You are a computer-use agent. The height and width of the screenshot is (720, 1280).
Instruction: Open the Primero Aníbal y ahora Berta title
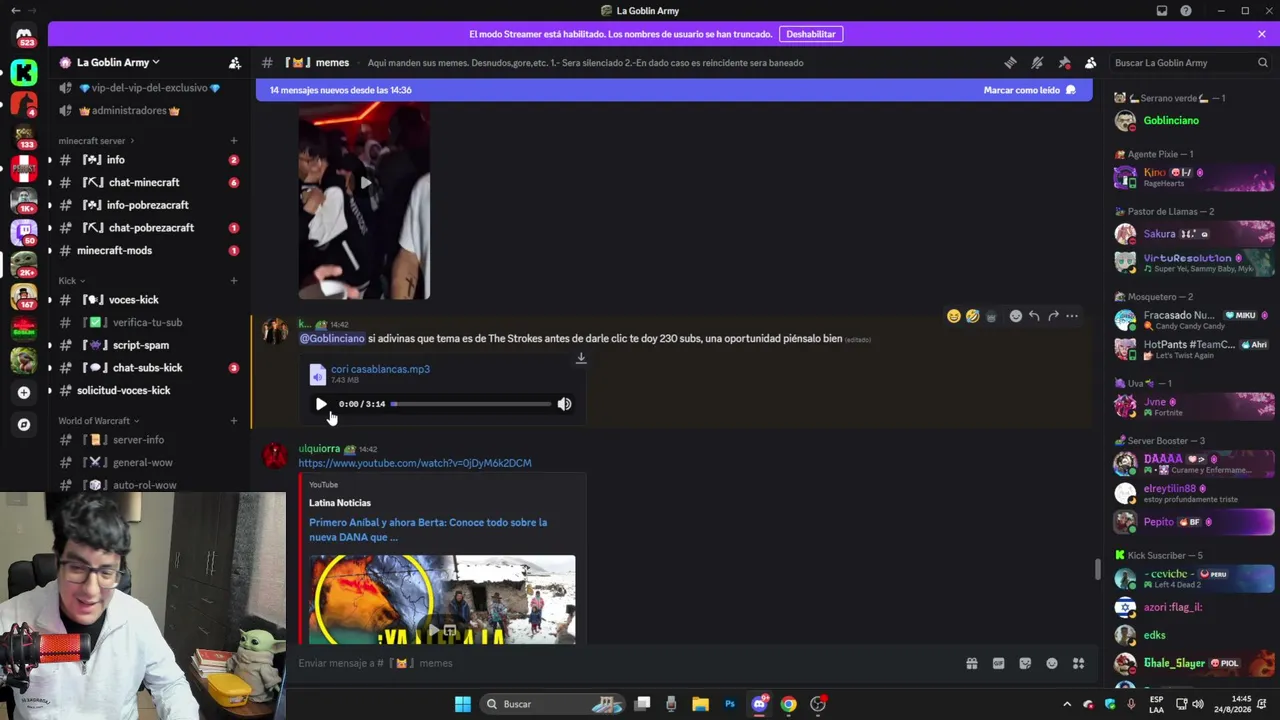[x=428, y=530]
